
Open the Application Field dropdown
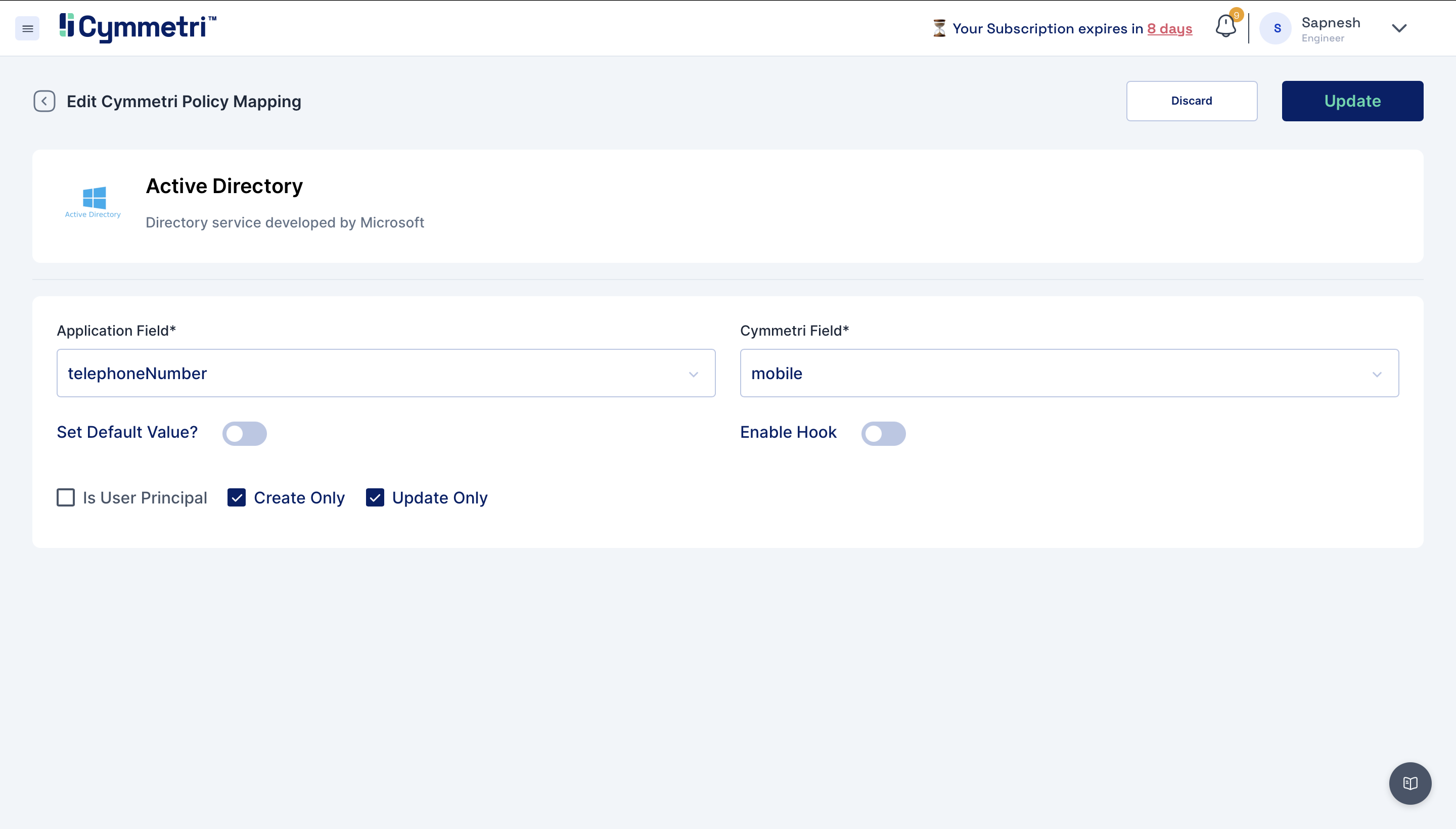[x=386, y=373]
